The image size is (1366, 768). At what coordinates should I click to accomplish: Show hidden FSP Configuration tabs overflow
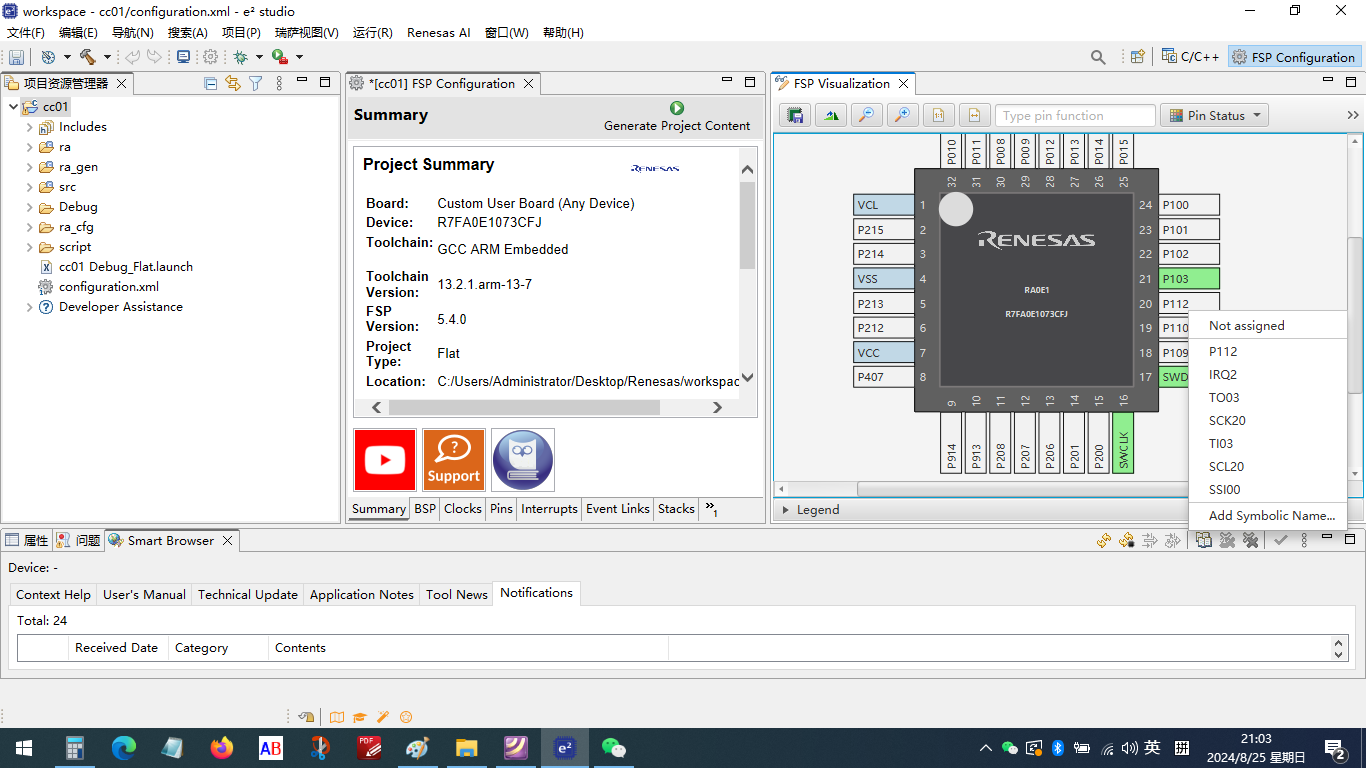click(x=711, y=509)
